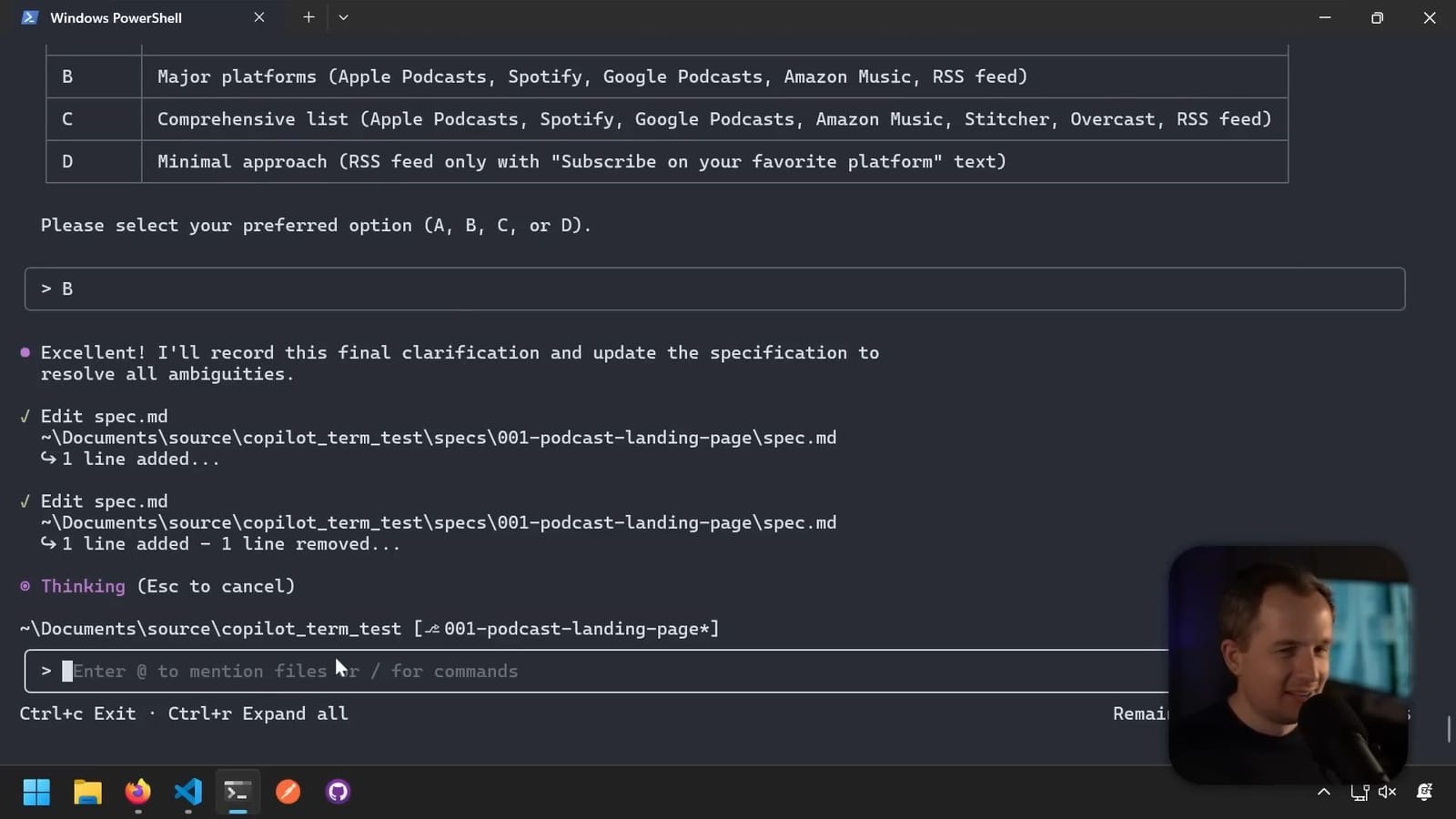
Task: Open a new terminal tab with the plus button
Action: tap(308, 16)
